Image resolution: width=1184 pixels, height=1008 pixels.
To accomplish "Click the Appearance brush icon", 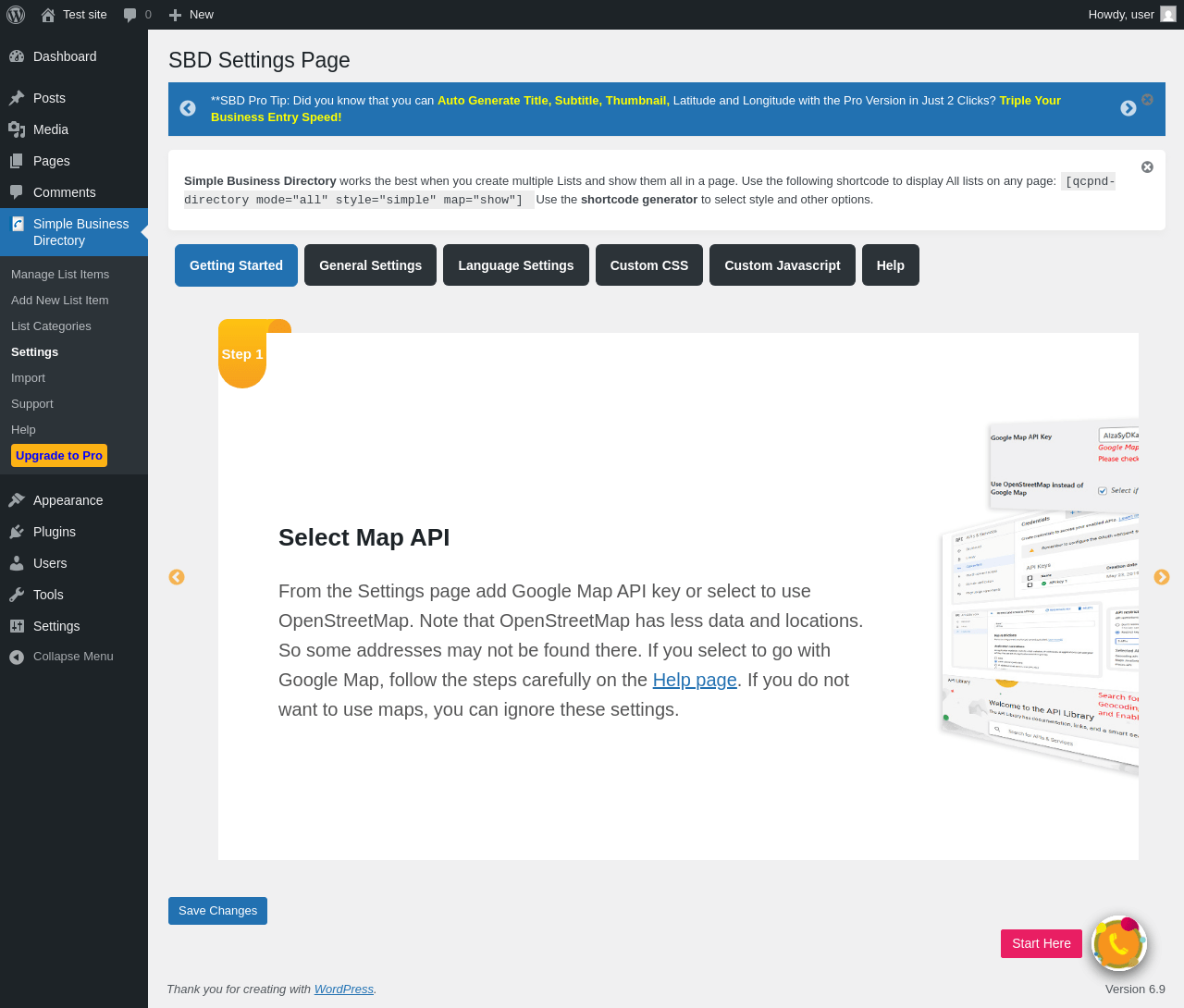I will 17,500.
